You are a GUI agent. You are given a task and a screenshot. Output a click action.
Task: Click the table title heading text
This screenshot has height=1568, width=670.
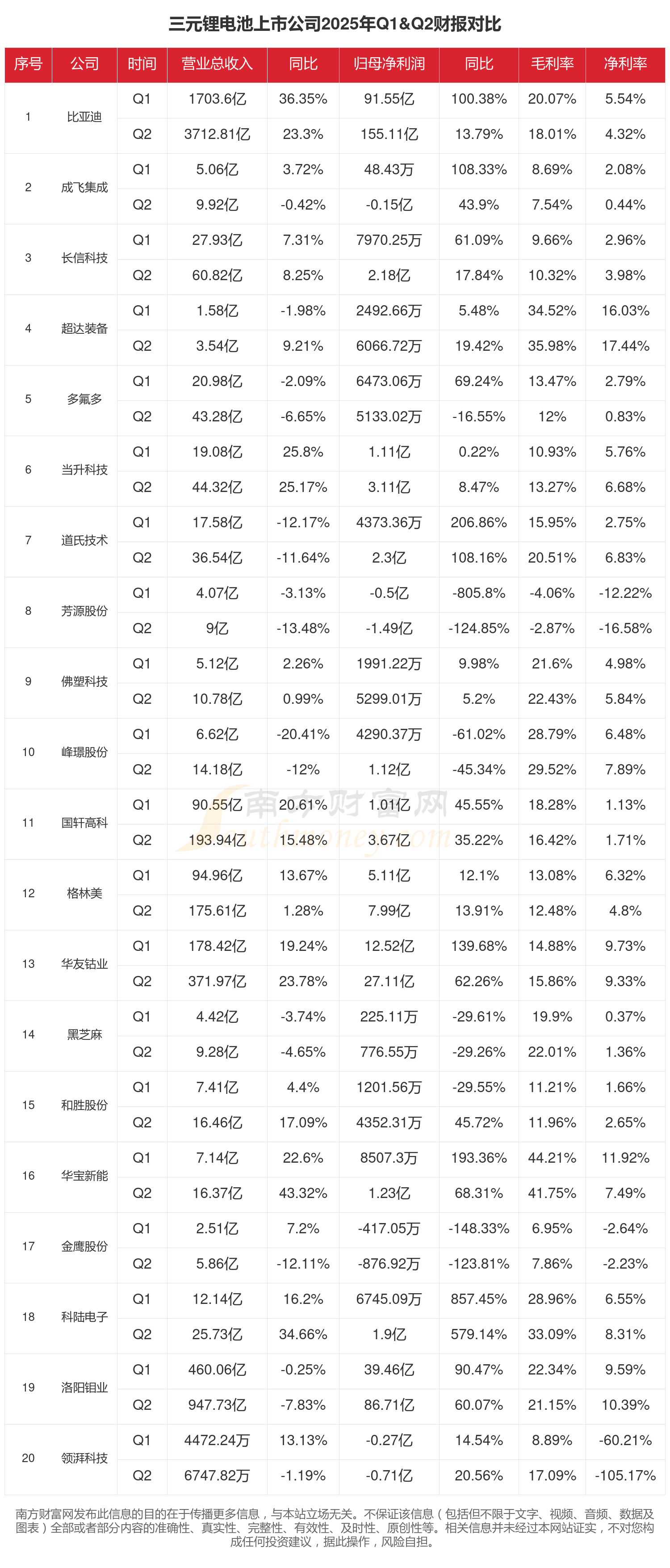coord(335,24)
